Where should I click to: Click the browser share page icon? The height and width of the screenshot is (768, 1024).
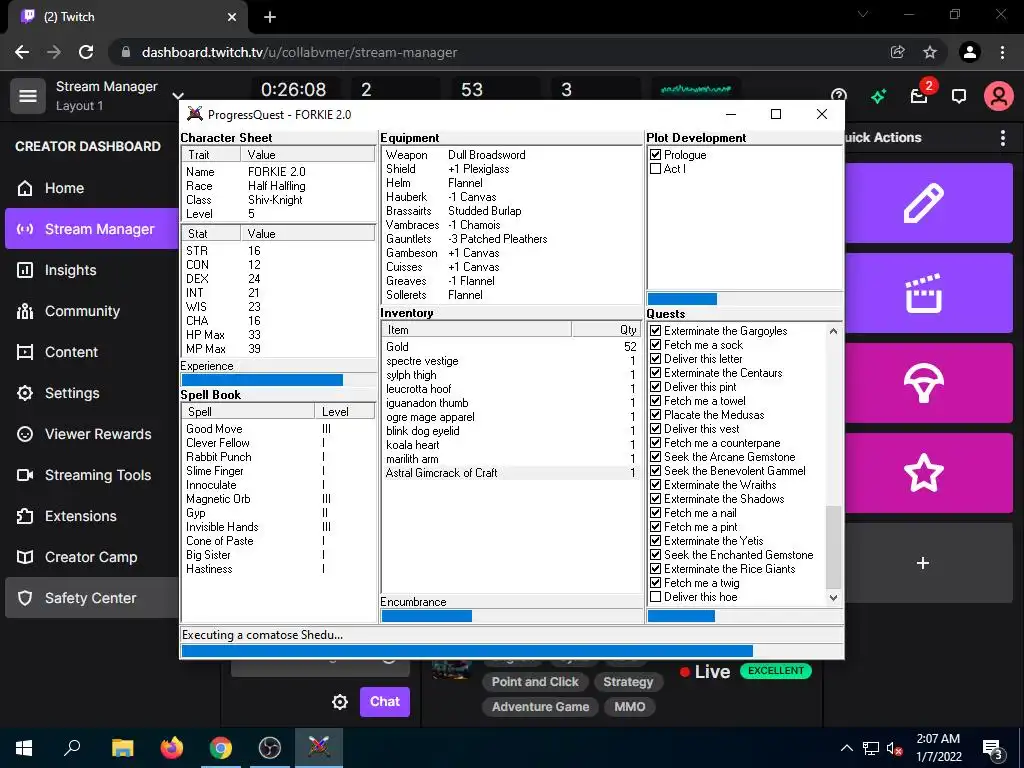(898, 52)
